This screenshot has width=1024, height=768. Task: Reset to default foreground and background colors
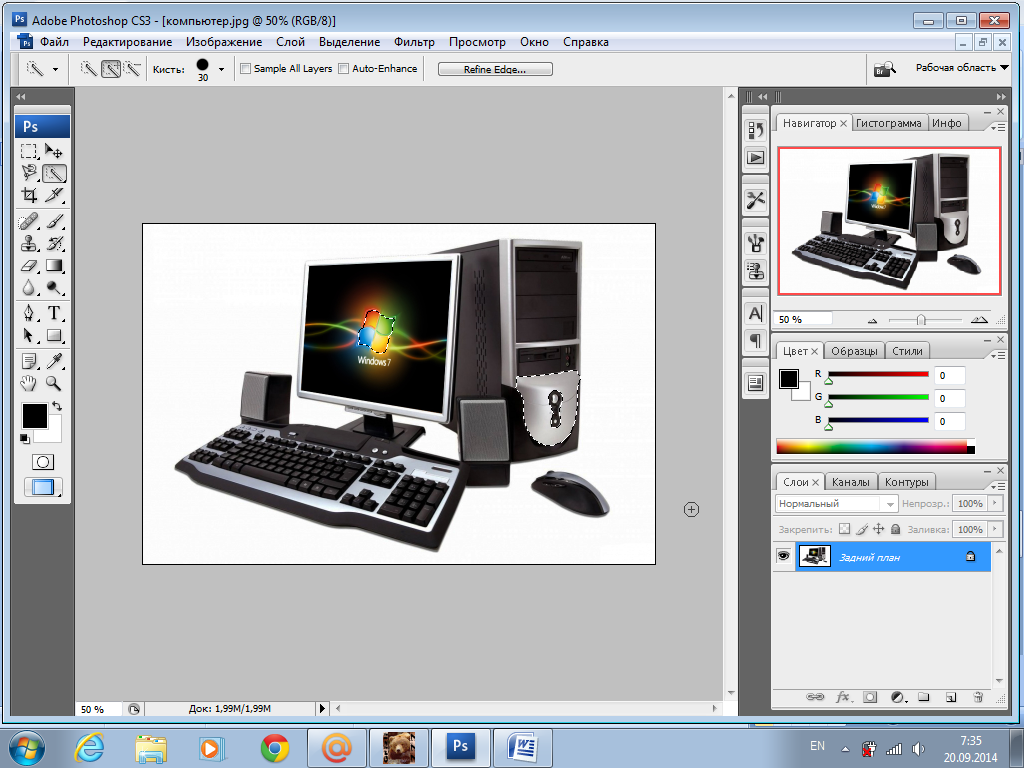pos(25,439)
